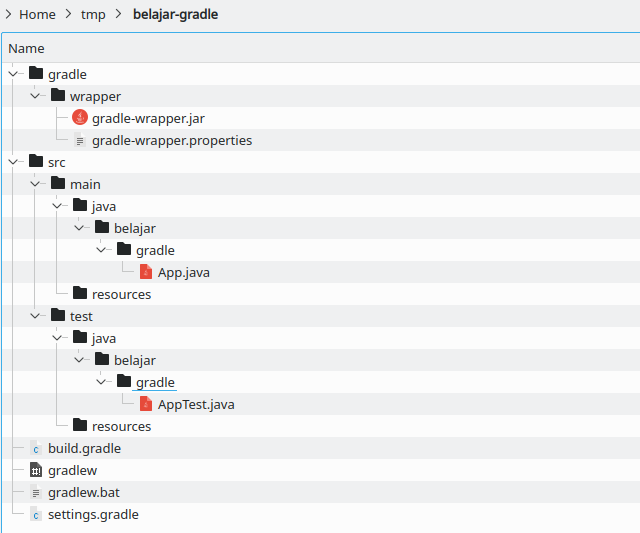This screenshot has width=640, height=533.
Task: Collapse the main folder under src
Action: click(x=35, y=184)
